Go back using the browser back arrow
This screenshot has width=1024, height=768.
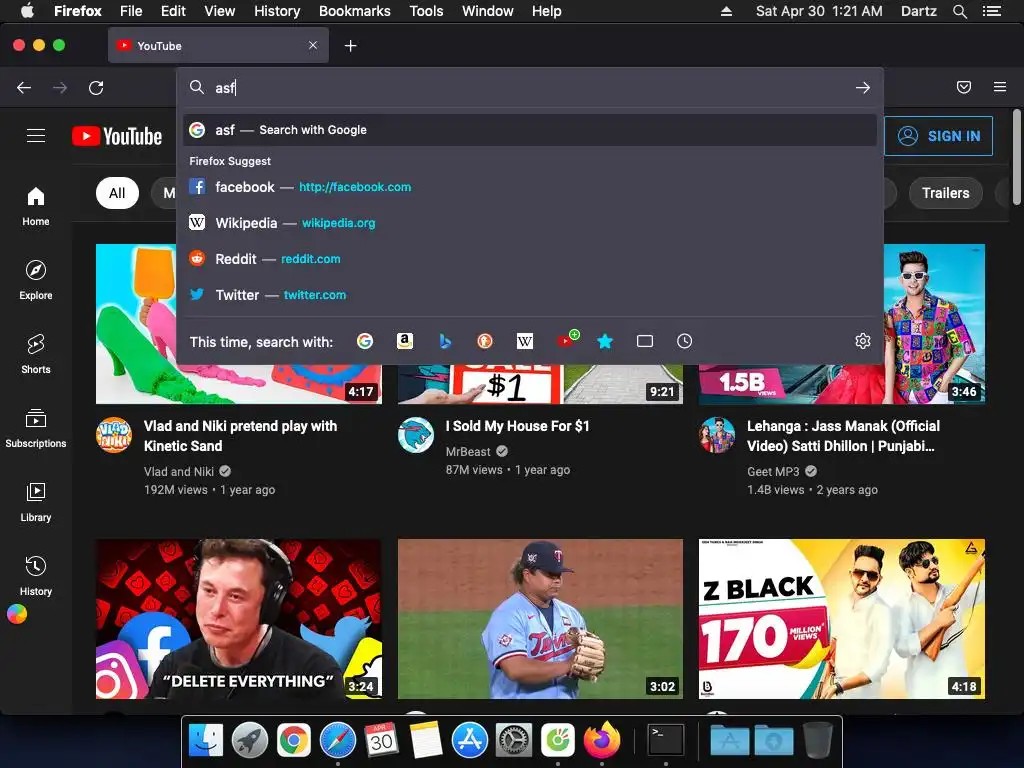click(x=24, y=88)
